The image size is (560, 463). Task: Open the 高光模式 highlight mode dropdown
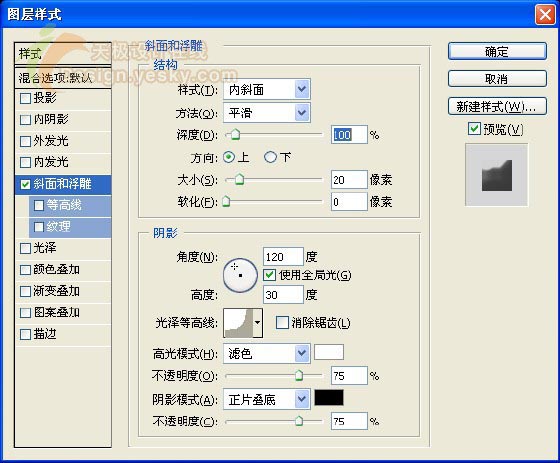267,354
